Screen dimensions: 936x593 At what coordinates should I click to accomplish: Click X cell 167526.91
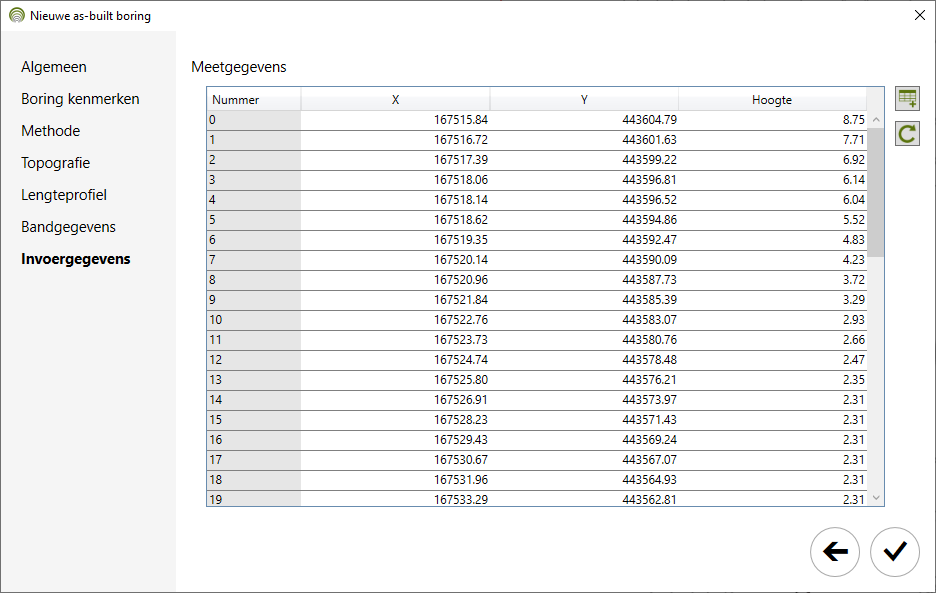(395, 400)
